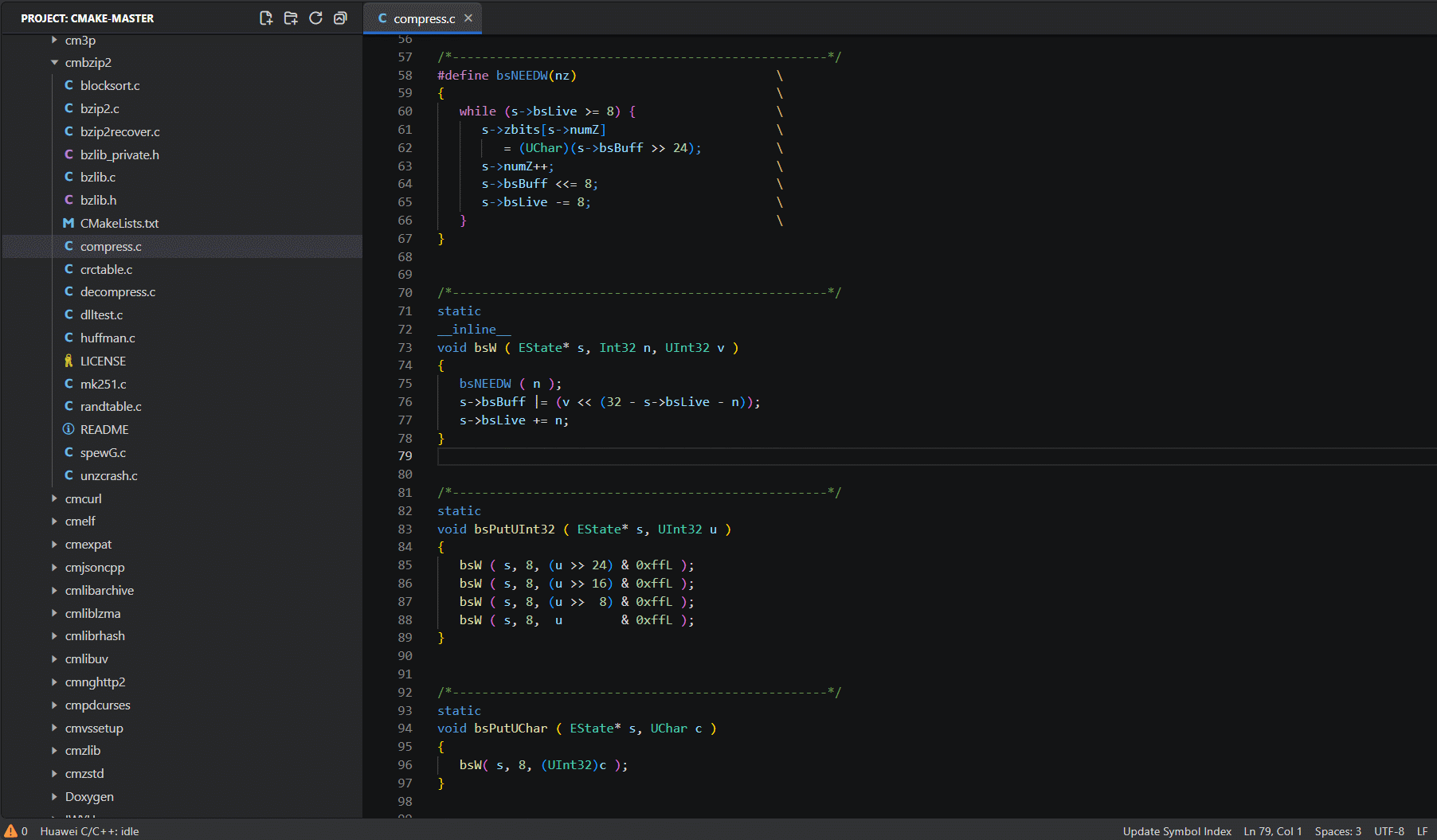1437x840 pixels.
Task: Expand the cmelf folder
Action: point(54,521)
